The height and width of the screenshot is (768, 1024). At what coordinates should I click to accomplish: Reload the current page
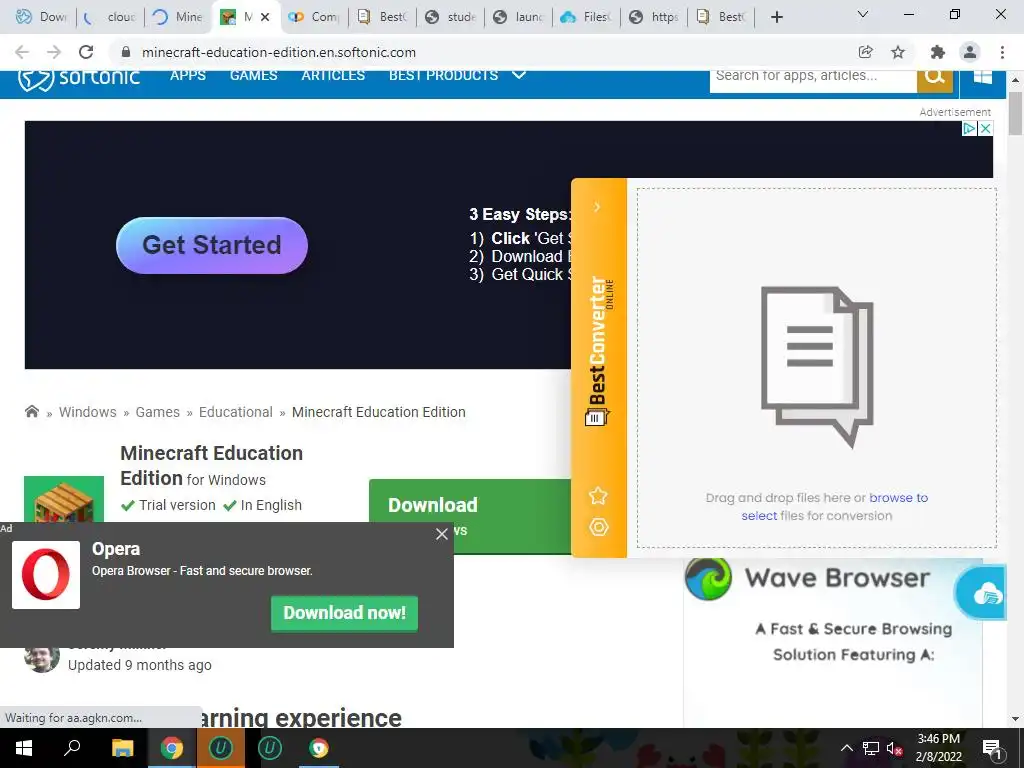tap(86, 52)
